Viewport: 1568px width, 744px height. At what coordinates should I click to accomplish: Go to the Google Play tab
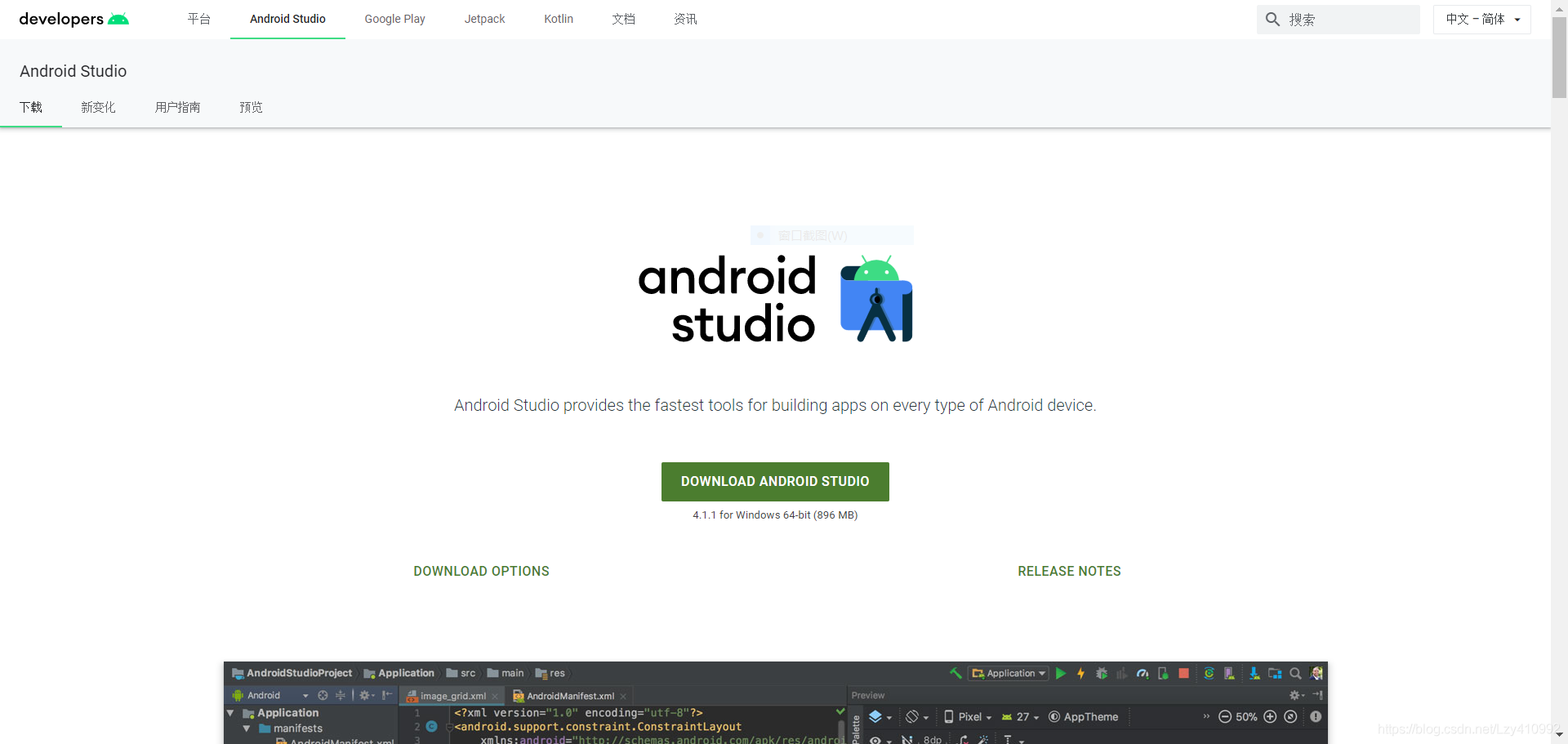click(x=394, y=19)
